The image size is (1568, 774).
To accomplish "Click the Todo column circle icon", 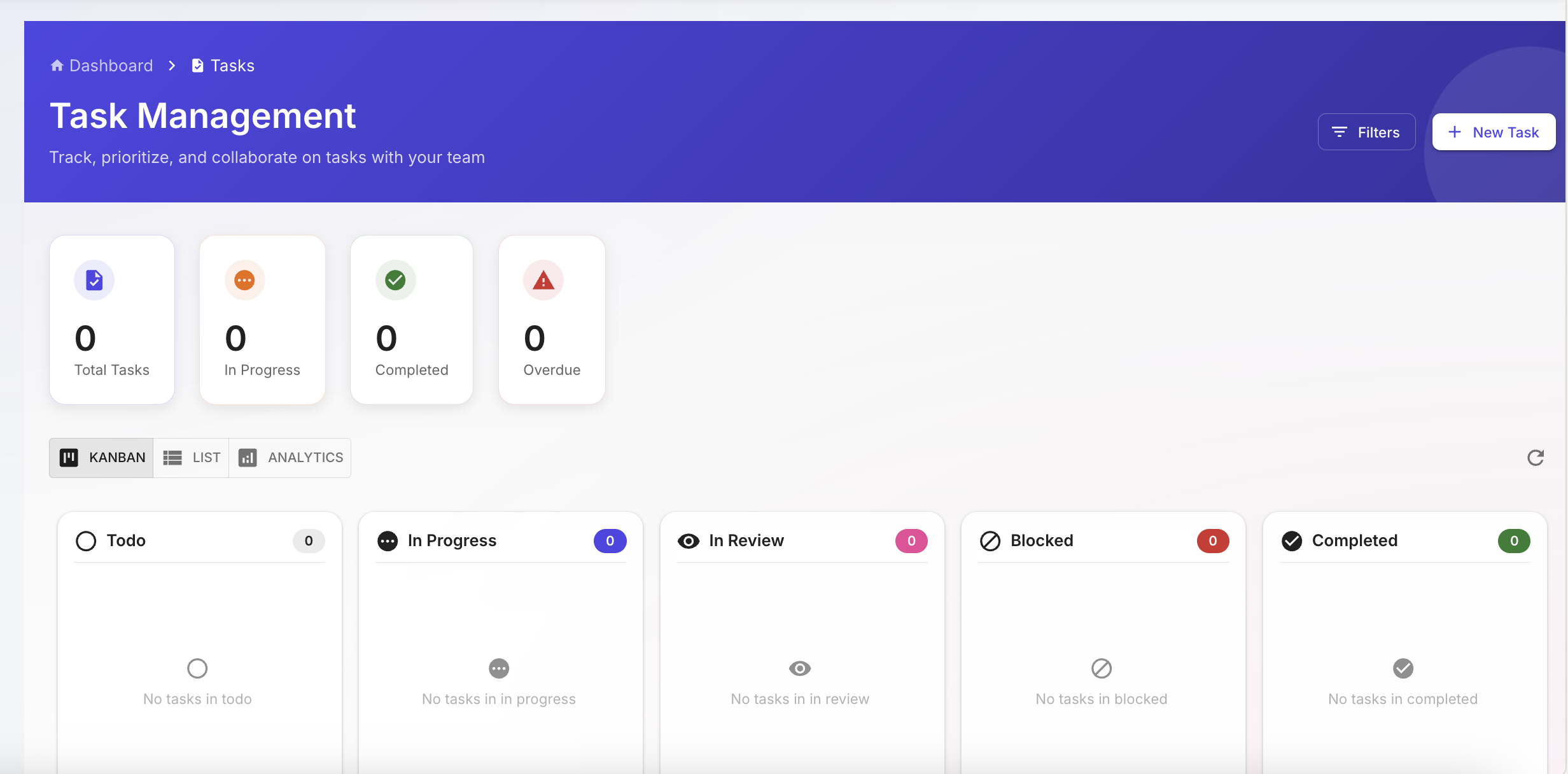I will (86, 541).
